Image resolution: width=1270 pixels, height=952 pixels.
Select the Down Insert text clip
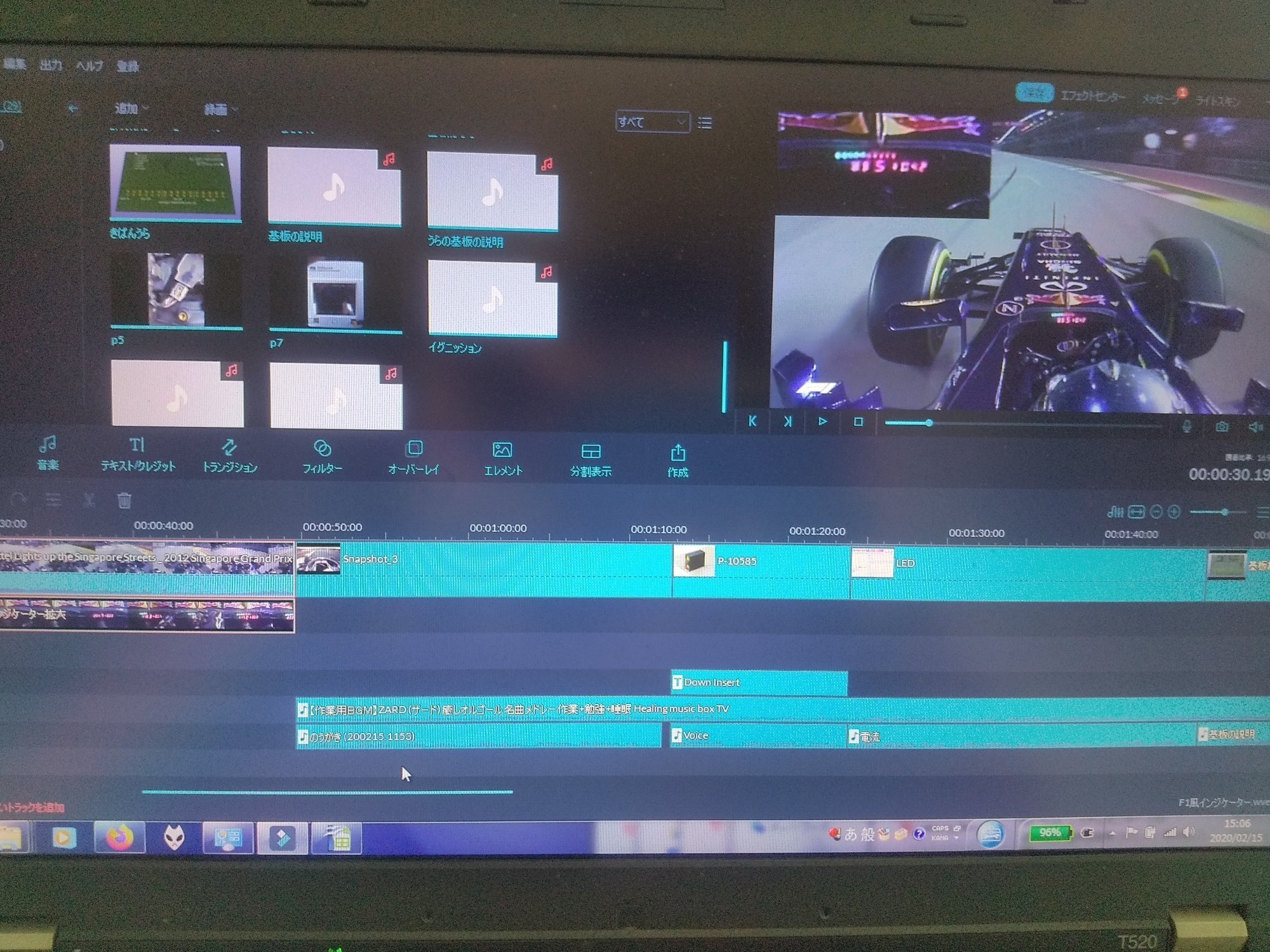pos(759,682)
